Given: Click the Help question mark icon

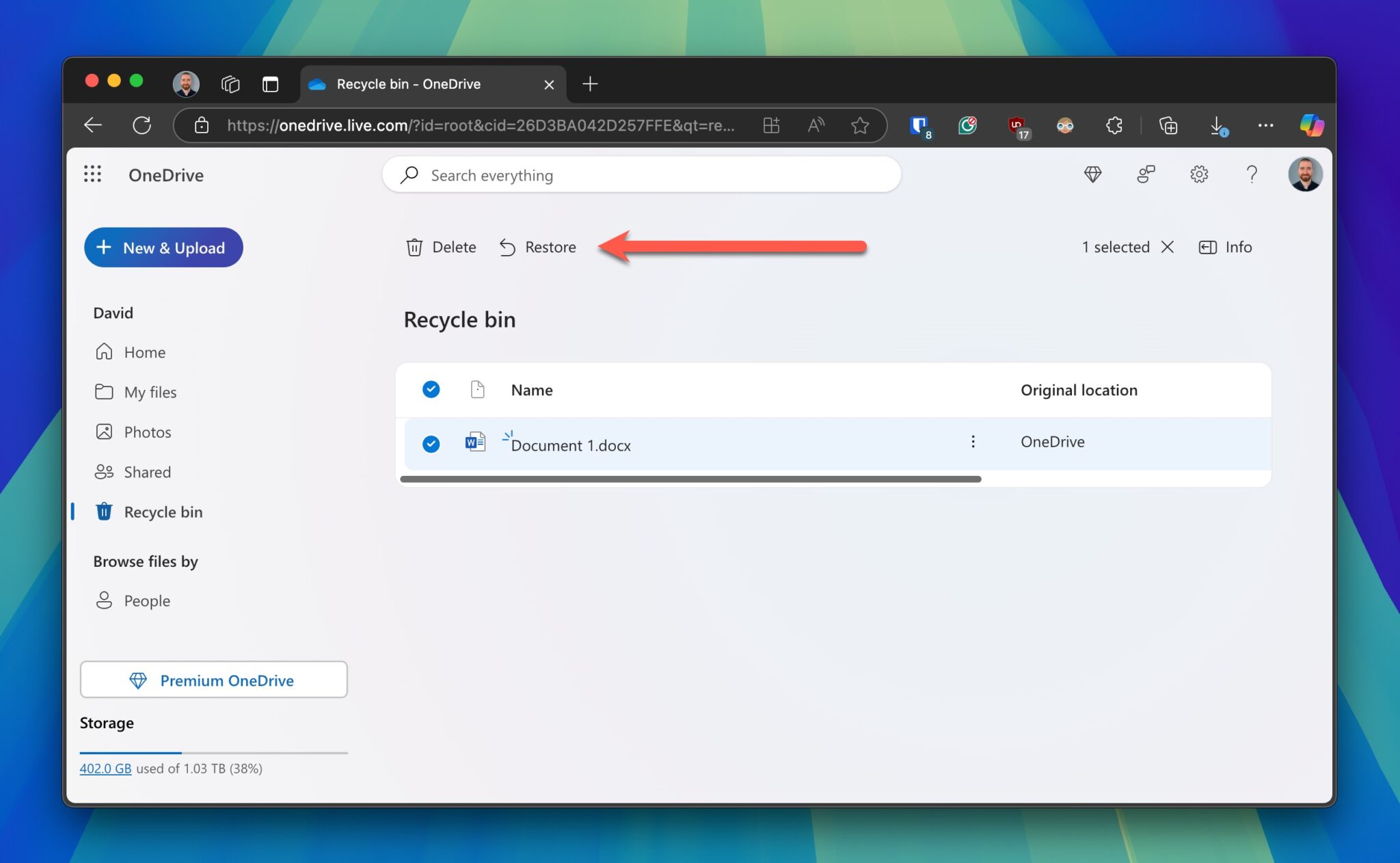Looking at the screenshot, I should 1252,174.
